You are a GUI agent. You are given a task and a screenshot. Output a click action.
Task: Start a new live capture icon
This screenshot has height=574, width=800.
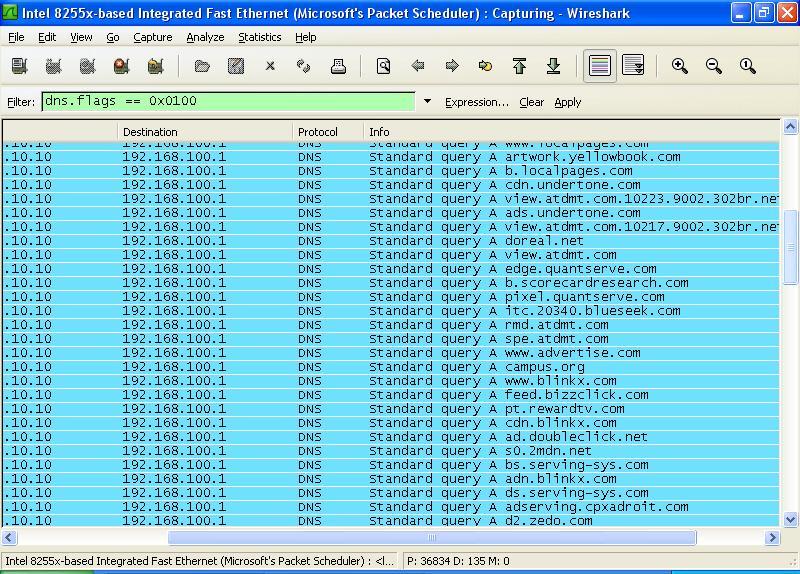pyautogui.click(x=87, y=66)
